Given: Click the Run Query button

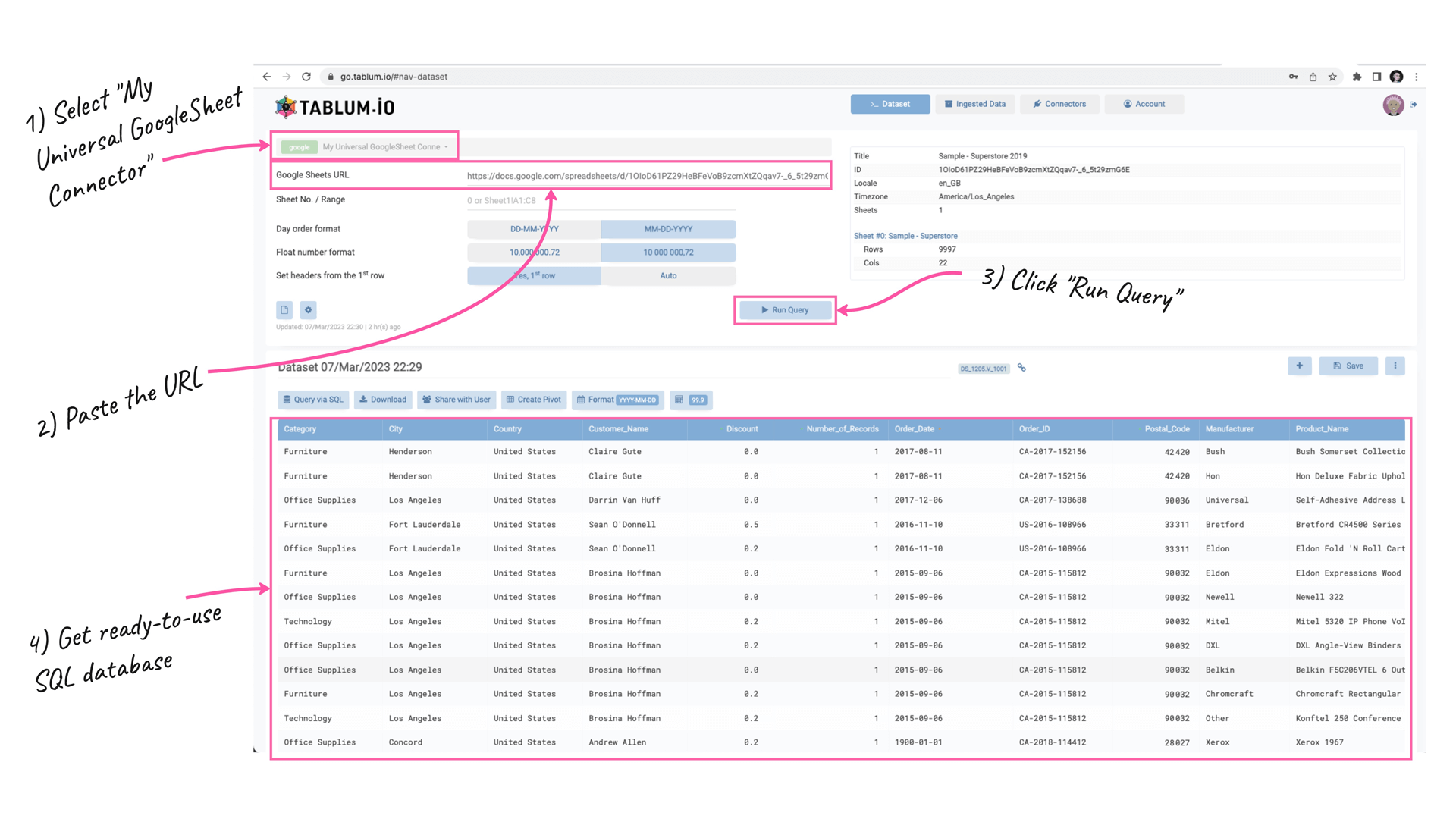Looking at the screenshot, I should click(785, 310).
